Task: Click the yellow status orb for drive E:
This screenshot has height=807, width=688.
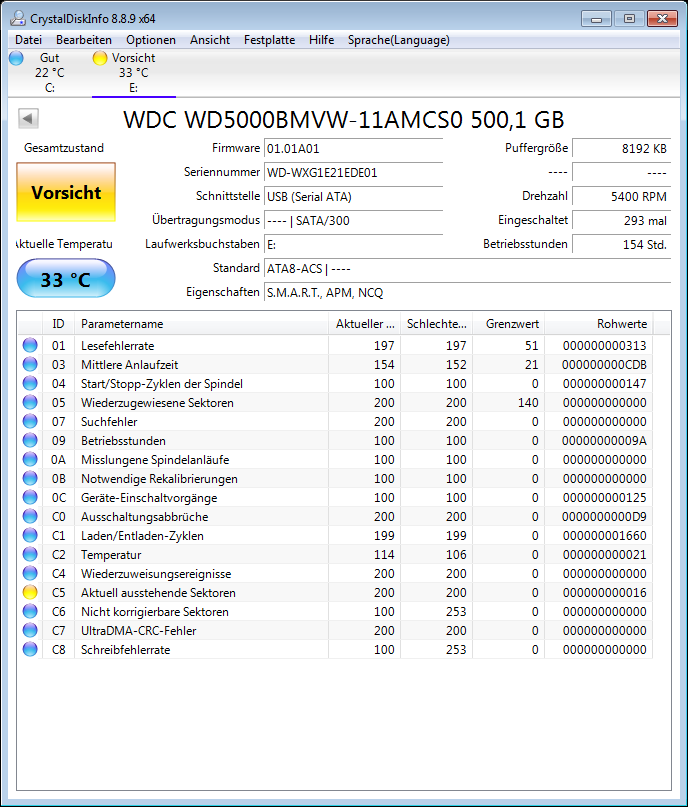Action: pos(100,58)
